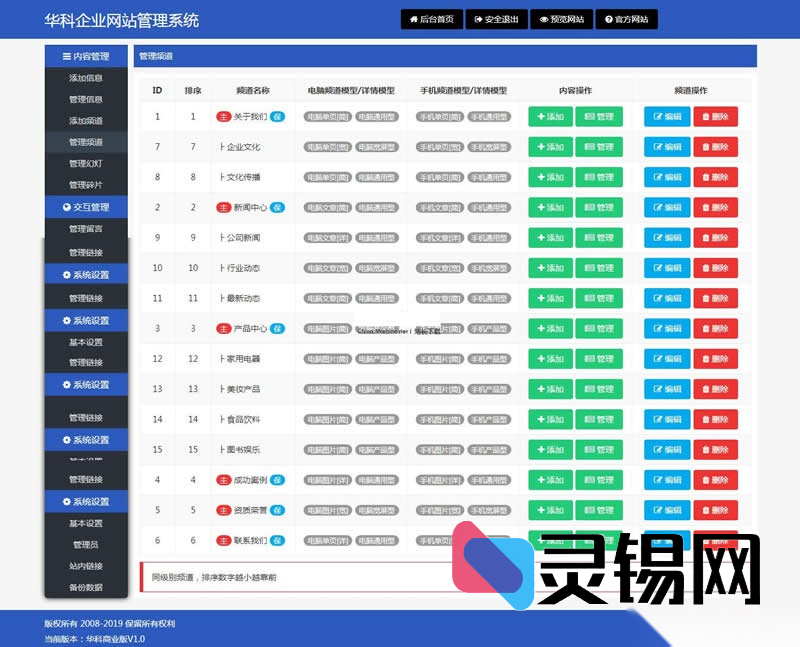Click green 添加 in the 新闻中心 row
This screenshot has width=800, height=647.
[550, 208]
